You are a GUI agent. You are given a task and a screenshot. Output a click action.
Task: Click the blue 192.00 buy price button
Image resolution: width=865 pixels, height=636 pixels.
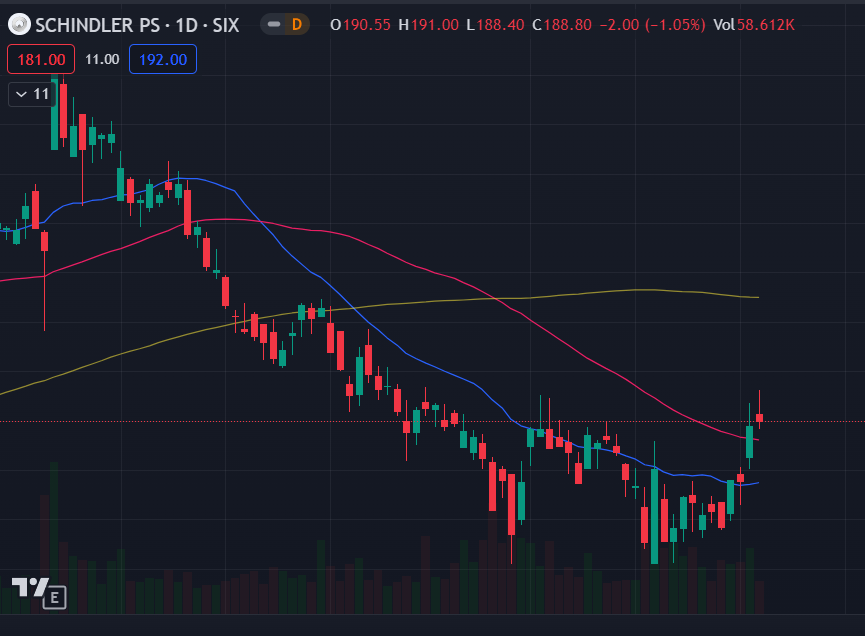[163, 59]
